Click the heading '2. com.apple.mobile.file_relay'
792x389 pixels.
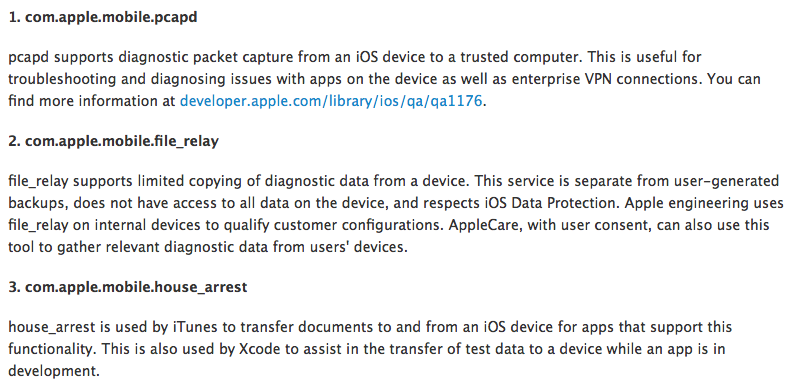coord(114,141)
